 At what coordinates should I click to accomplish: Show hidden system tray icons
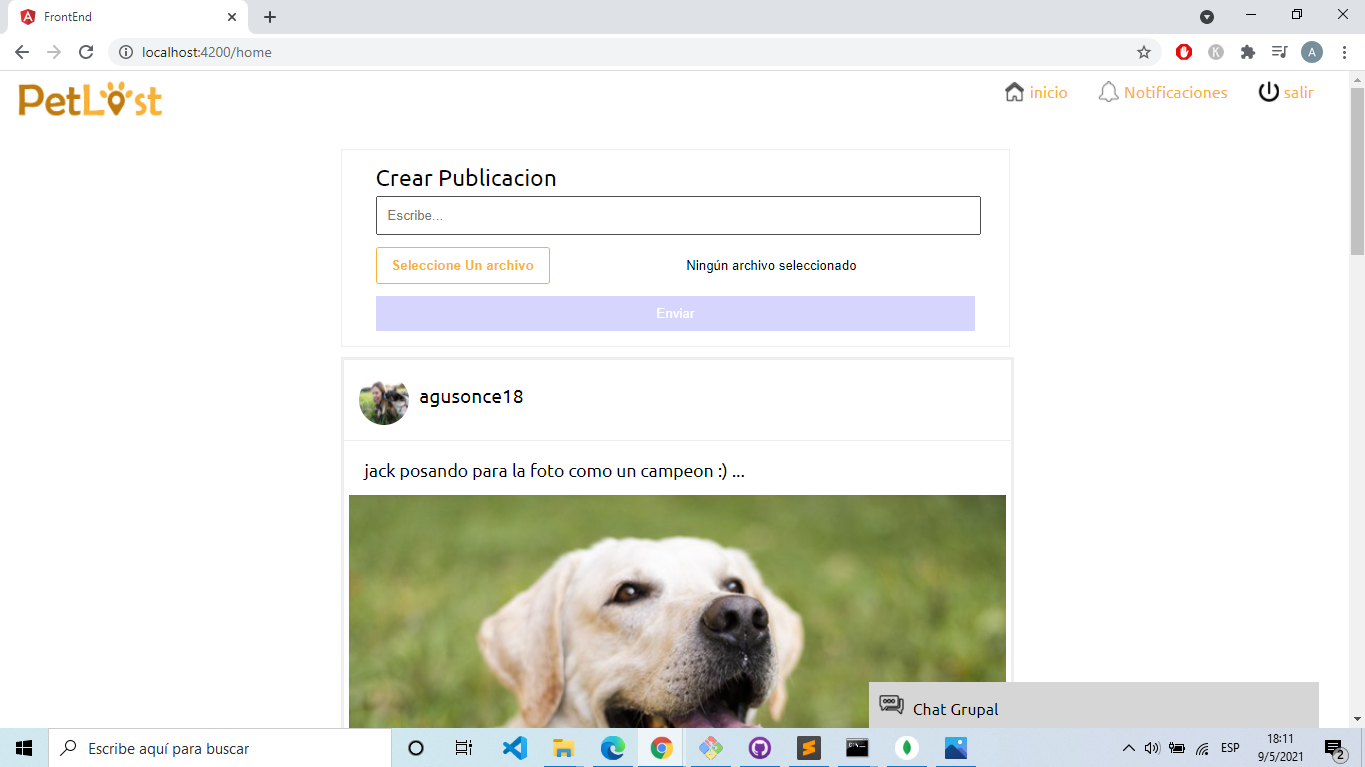(1129, 748)
